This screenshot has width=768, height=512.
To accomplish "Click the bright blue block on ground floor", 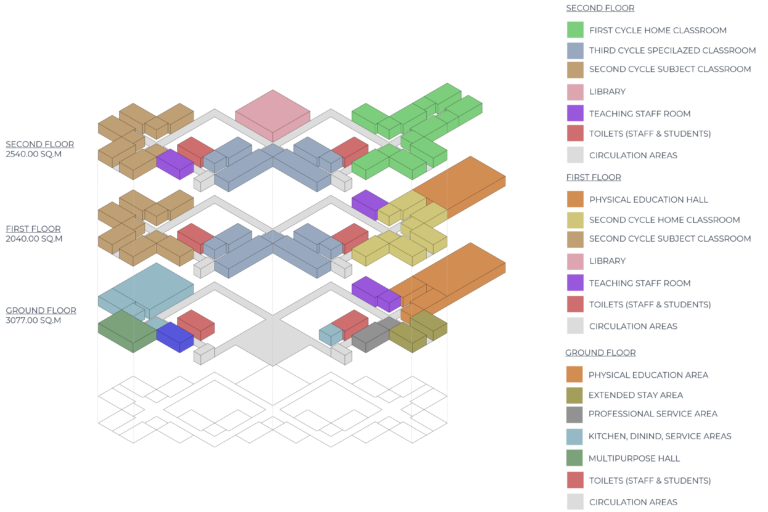I will 175,337.
